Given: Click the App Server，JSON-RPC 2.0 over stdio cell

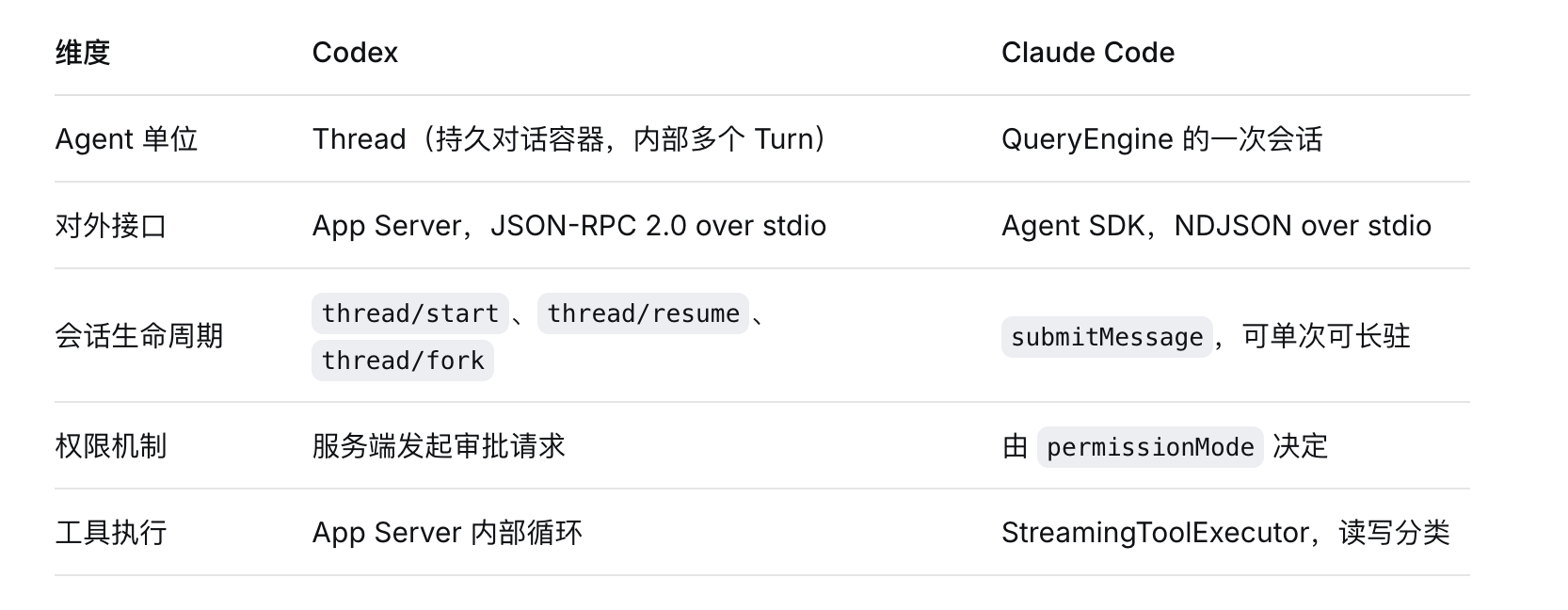Looking at the screenshot, I should pyautogui.click(x=569, y=226).
